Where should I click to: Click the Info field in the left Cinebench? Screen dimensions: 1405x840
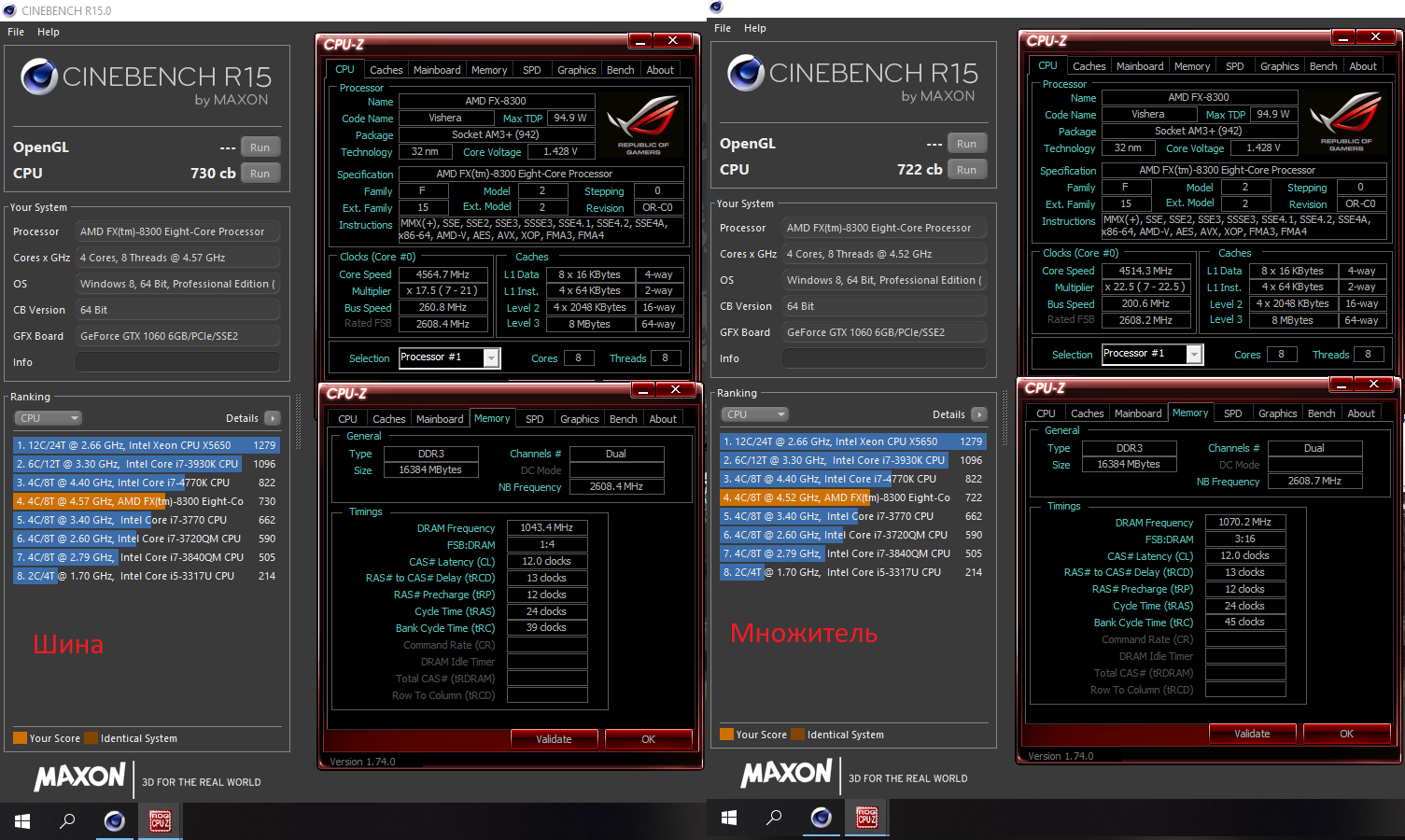(x=177, y=362)
